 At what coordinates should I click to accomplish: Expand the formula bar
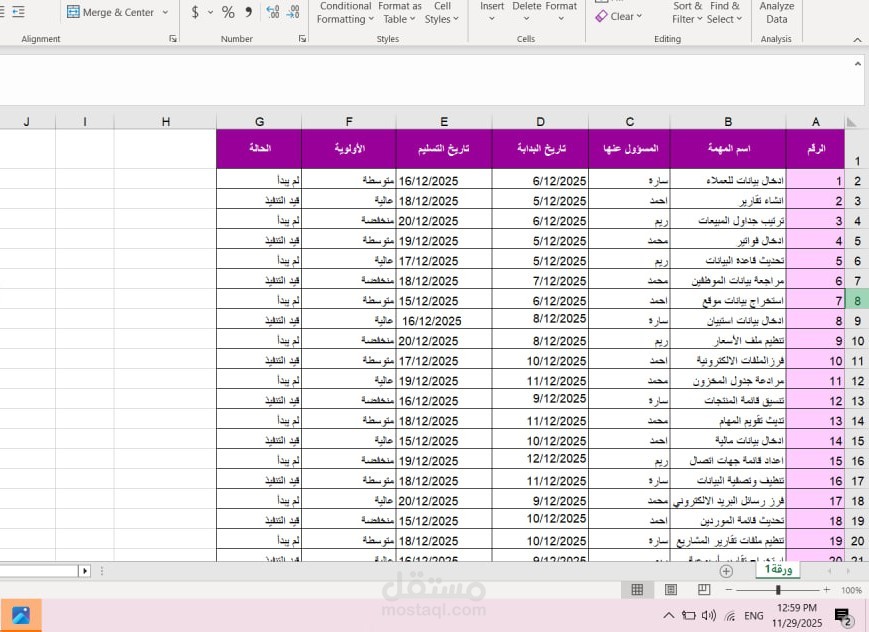857,64
